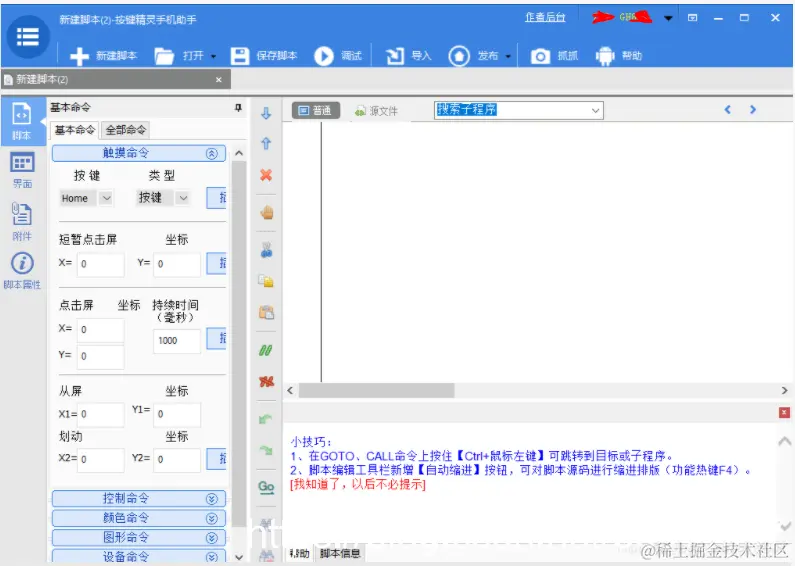This screenshot has width=795, height=566.
Task: Save with the 保存脚本 disk icon
Action: coord(240,56)
